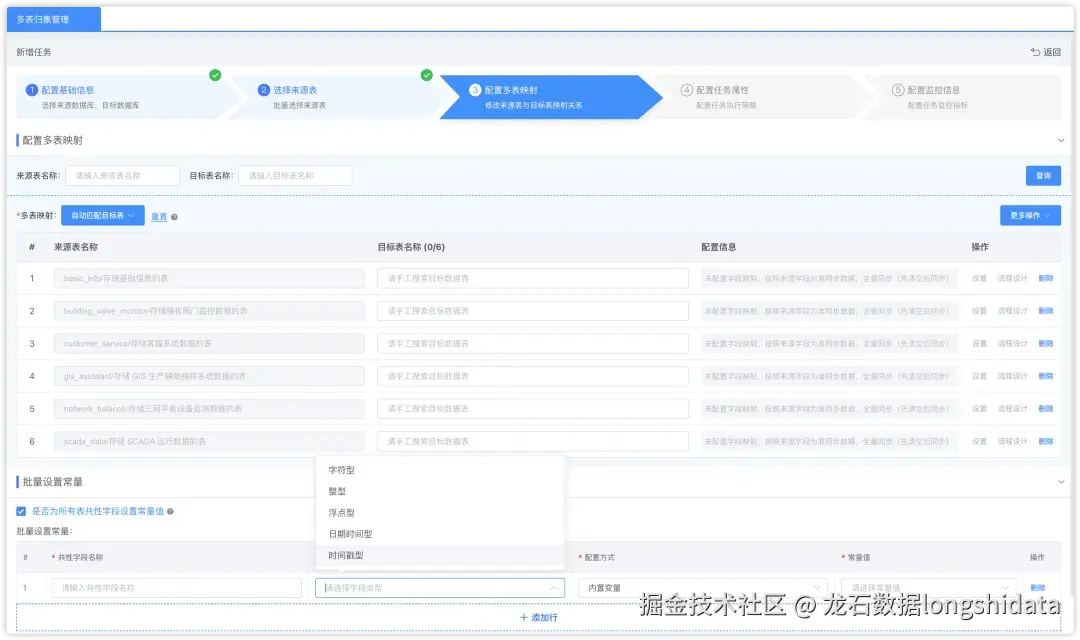Click 流程设计 for the basic_info row
This screenshot has height=640, width=1080.
point(1012,278)
